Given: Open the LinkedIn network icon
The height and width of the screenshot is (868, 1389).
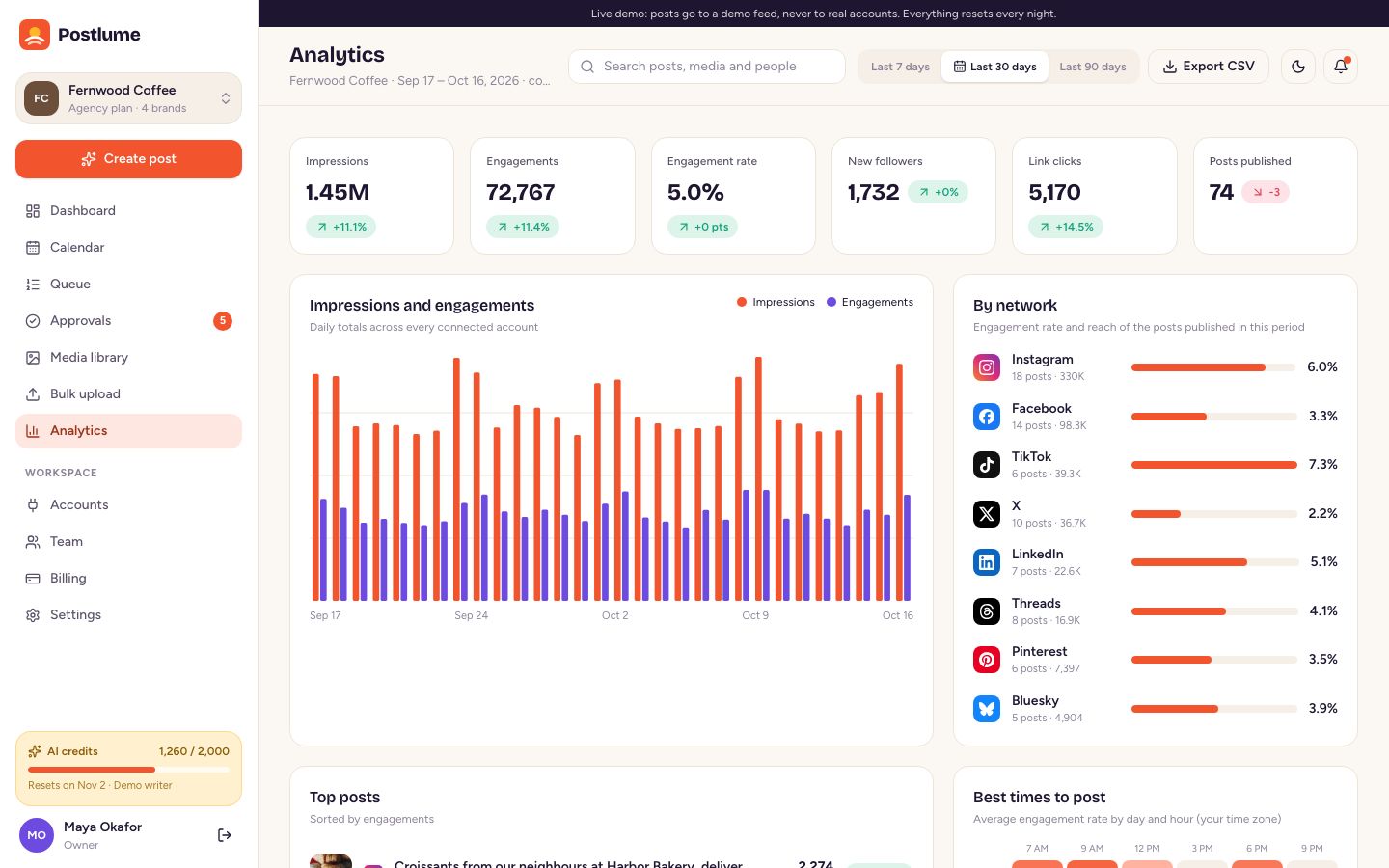Looking at the screenshot, I should [987, 562].
